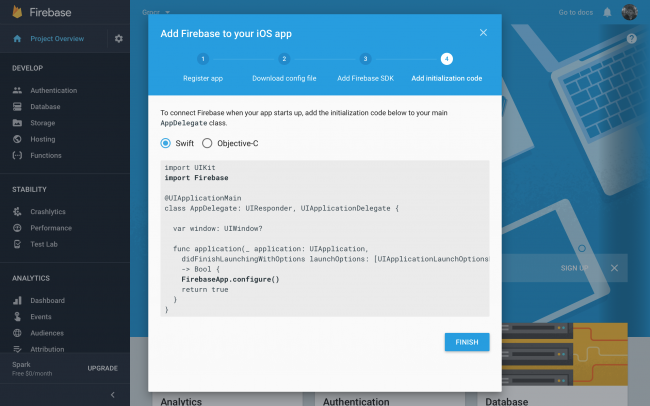This screenshot has height=406, width=650.
Task: Click the Firebase logo icon
Action: coord(17,12)
